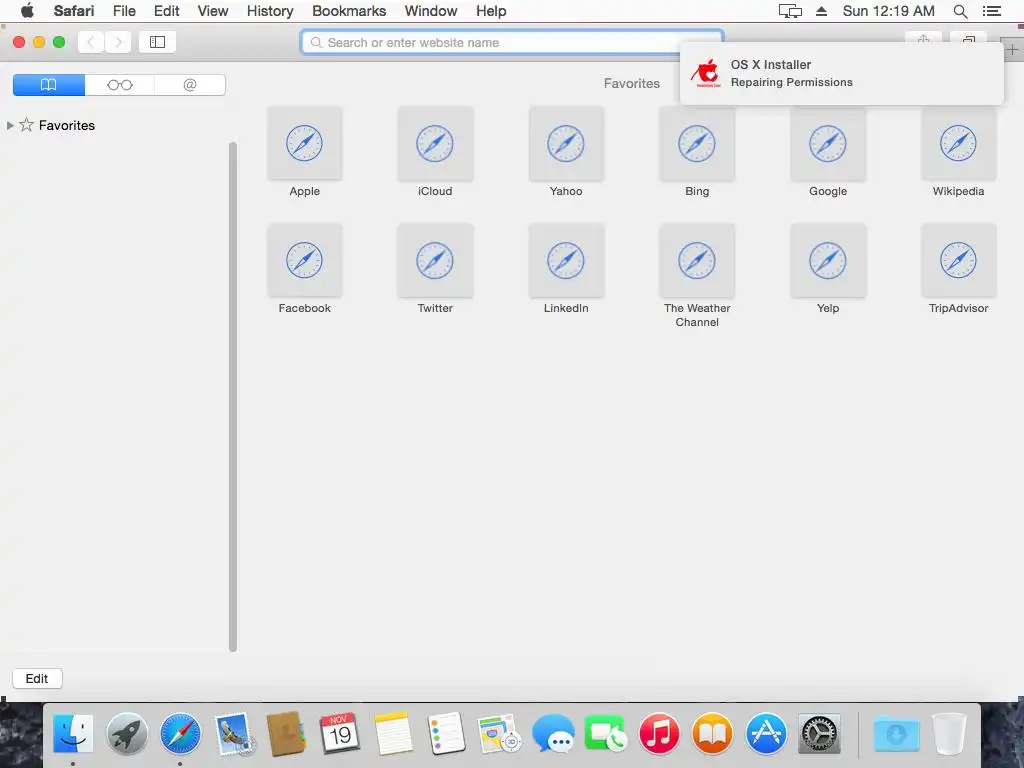
Task: Open iBooks from the Dock
Action: coord(712,733)
